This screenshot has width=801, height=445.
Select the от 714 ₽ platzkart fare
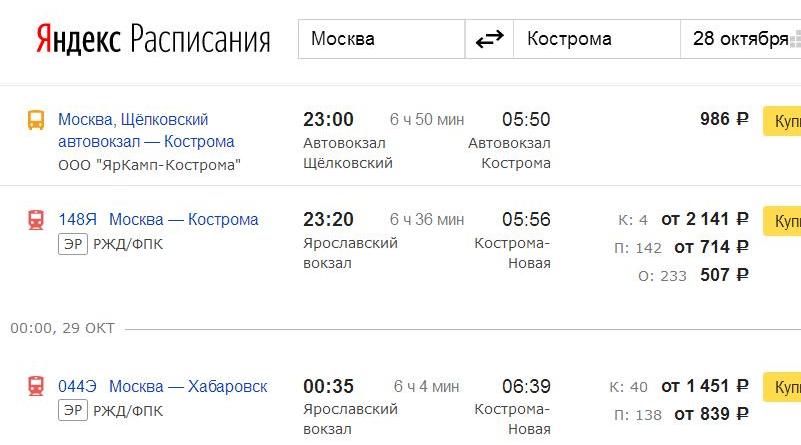(711, 247)
